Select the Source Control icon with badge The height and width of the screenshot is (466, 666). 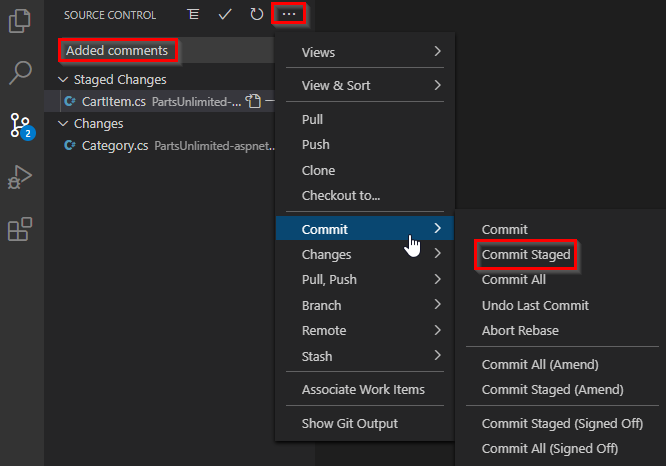point(20,126)
